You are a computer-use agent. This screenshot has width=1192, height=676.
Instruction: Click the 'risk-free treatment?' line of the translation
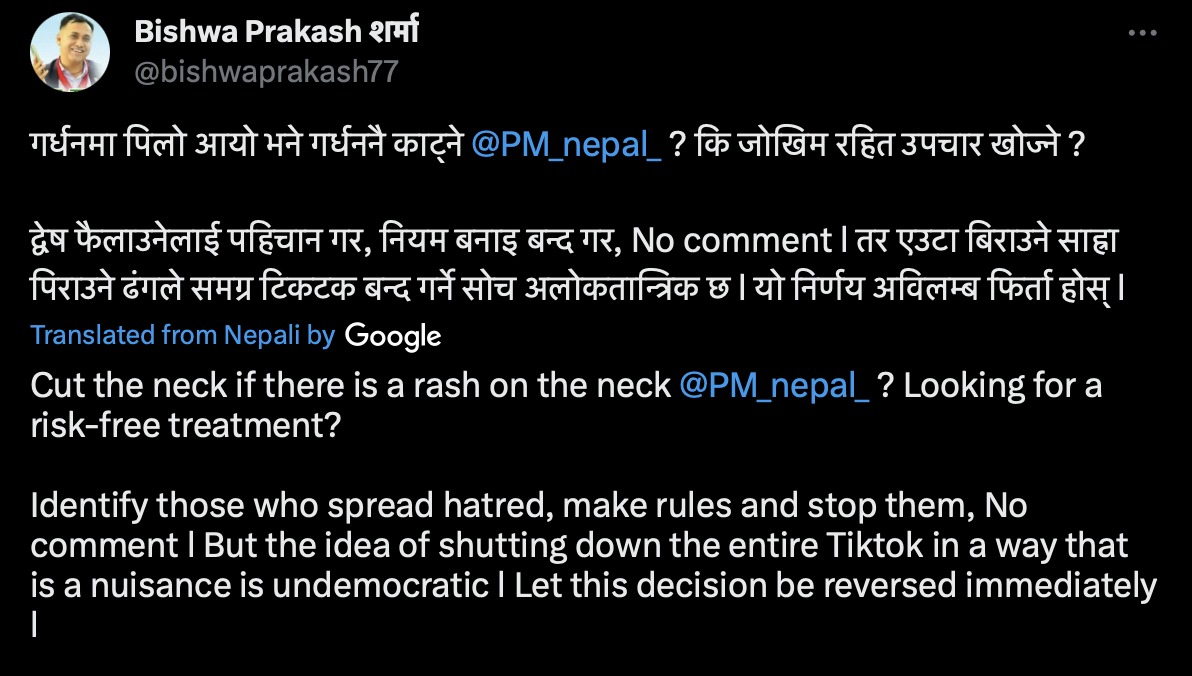(186, 425)
